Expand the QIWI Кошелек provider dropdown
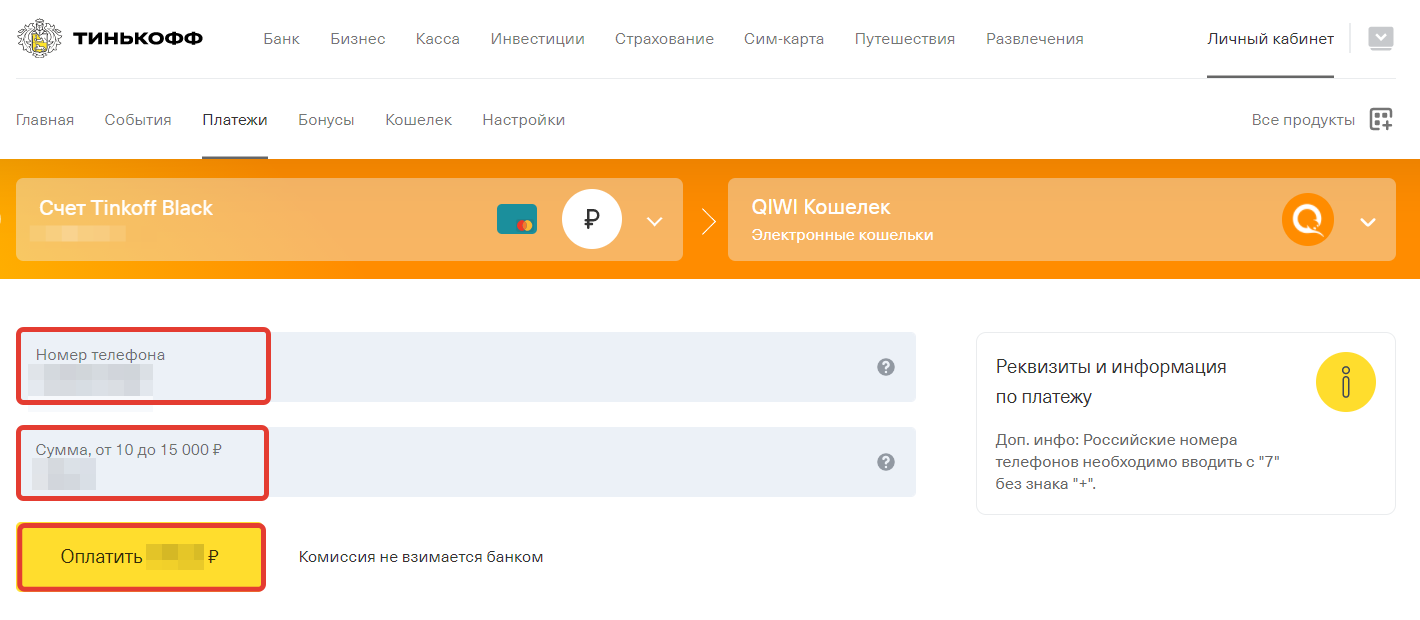The width and height of the screenshot is (1420, 620). coord(1368,222)
